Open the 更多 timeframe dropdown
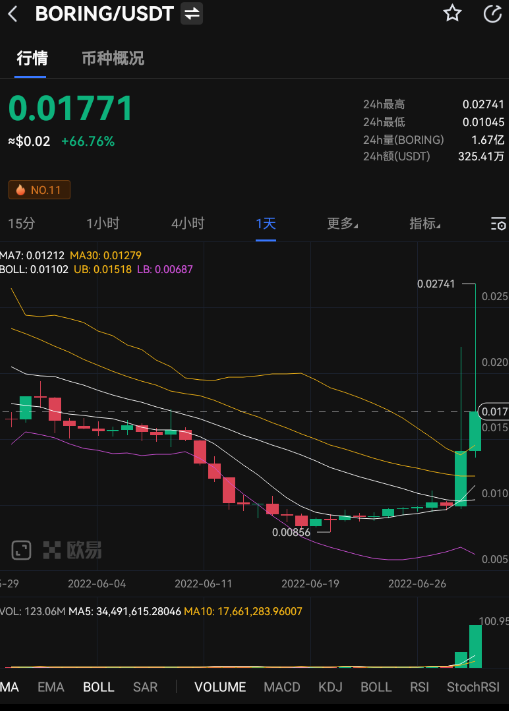The height and width of the screenshot is (711, 509). pyautogui.click(x=342, y=224)
